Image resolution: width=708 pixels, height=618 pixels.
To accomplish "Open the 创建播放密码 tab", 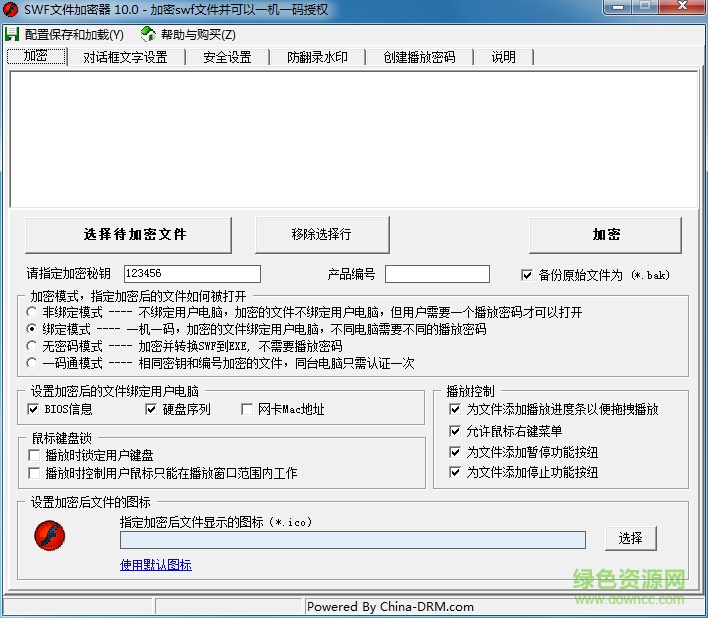I will [x=419, y=57].
